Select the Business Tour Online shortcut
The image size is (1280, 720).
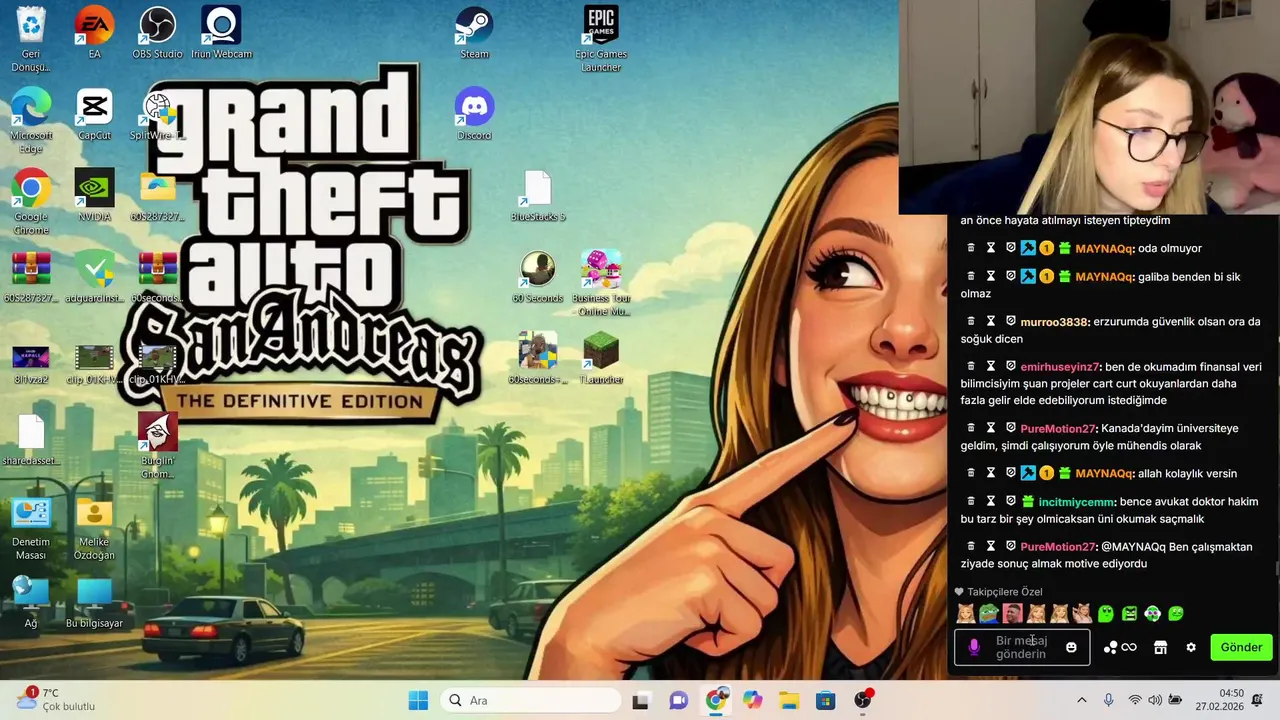point(600,283)
